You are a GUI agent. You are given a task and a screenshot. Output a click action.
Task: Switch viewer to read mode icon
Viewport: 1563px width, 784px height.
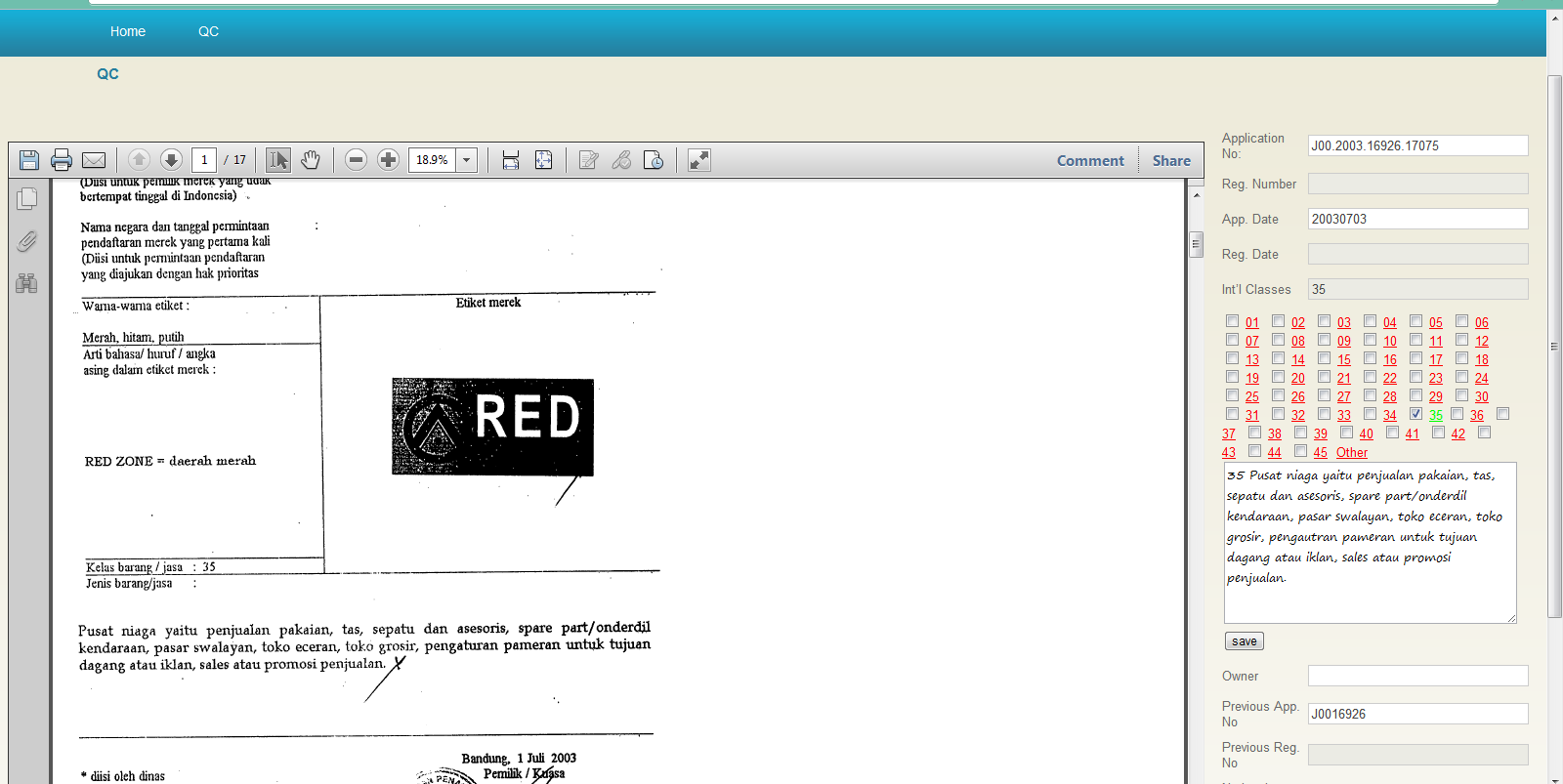point(699,160)
